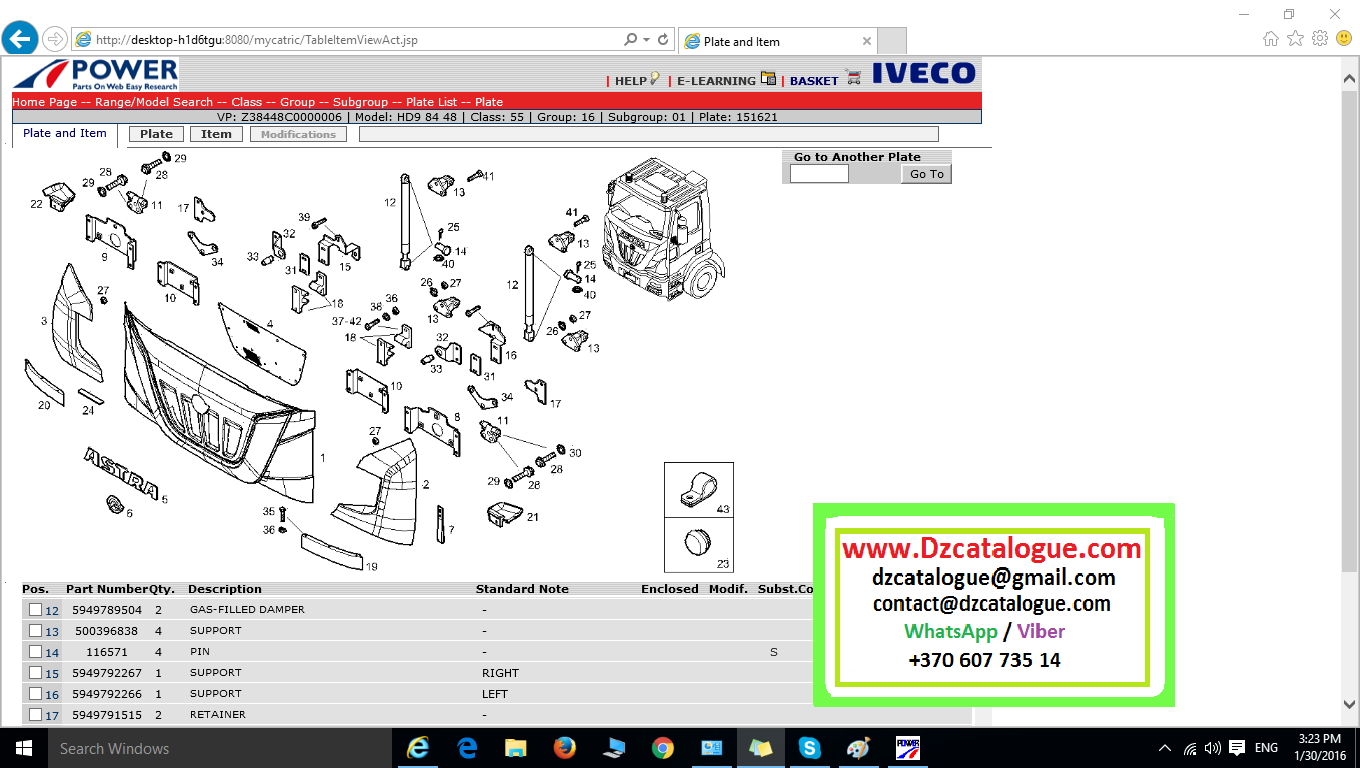The height and width of the screenshot is (768, 1360).
Task: Click the BASKET shopping cart icon
Action: pyautogui.click(x=853, y=78)
